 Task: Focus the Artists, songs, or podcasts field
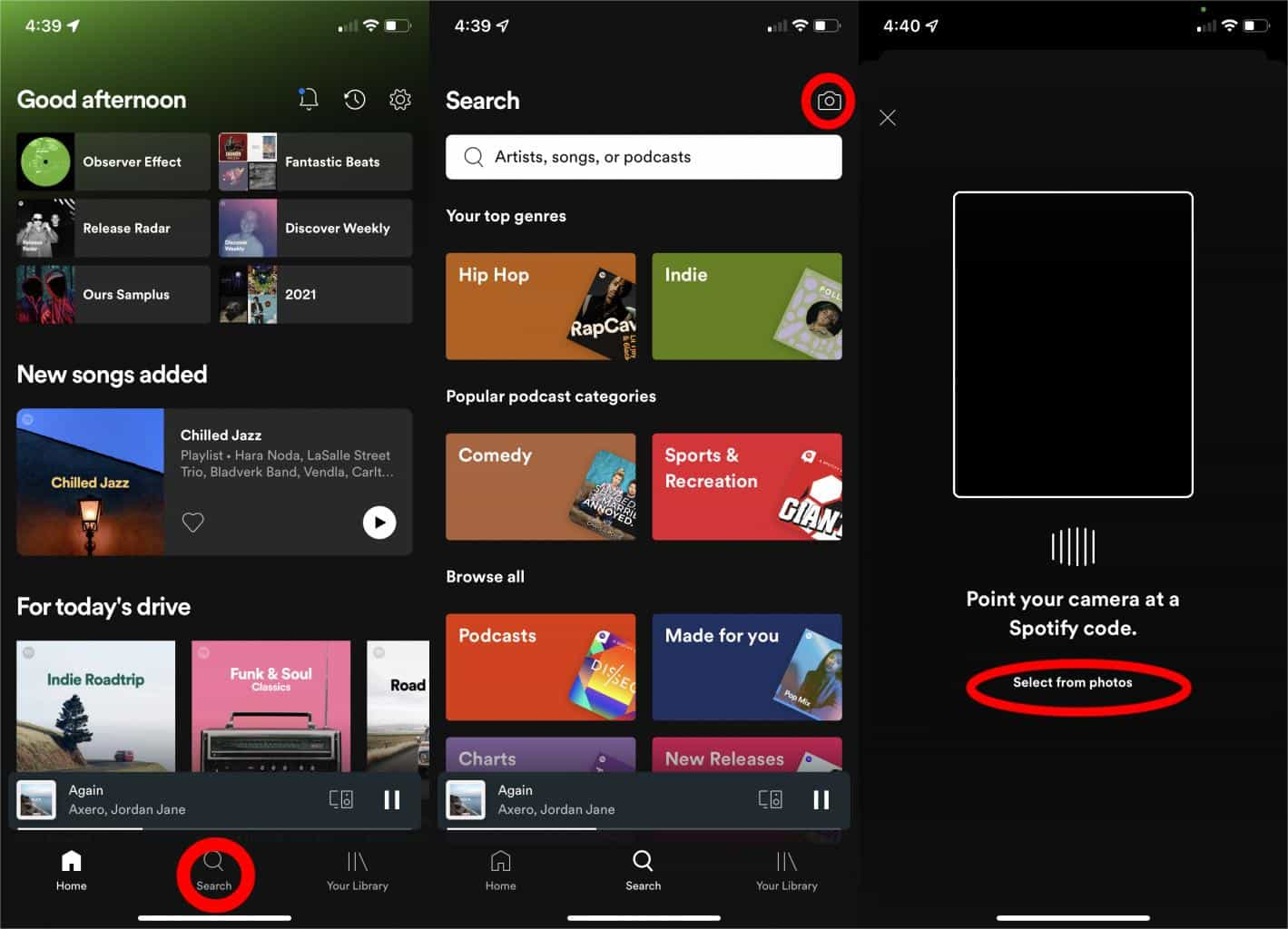point(644,157)
